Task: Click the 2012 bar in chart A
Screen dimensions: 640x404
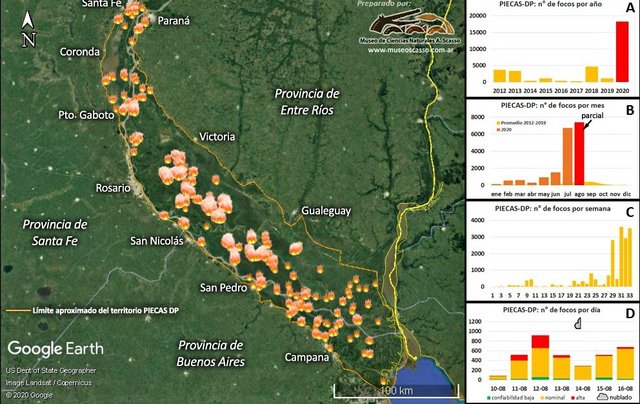Action: click(x=500, y=76)
